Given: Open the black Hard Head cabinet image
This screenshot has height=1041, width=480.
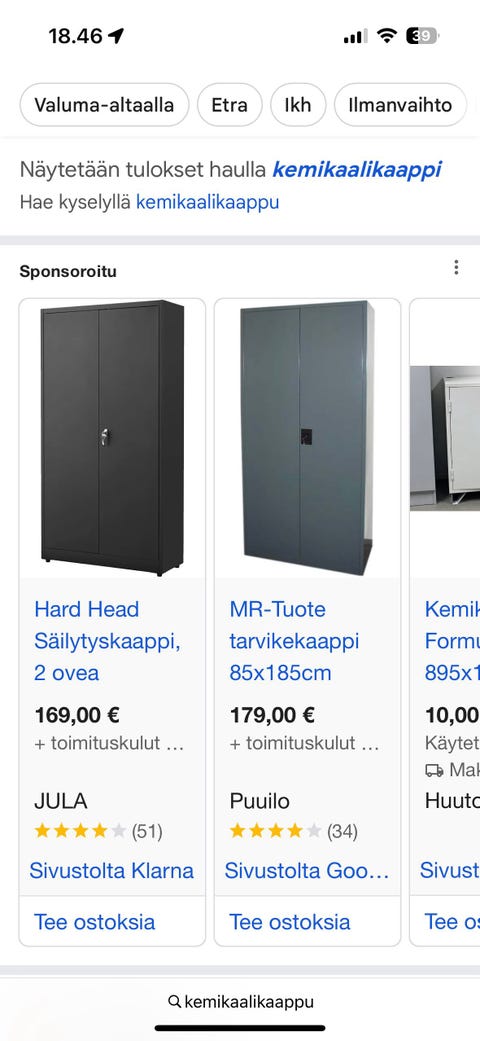Looking at the screenshot, I should 112,438.
